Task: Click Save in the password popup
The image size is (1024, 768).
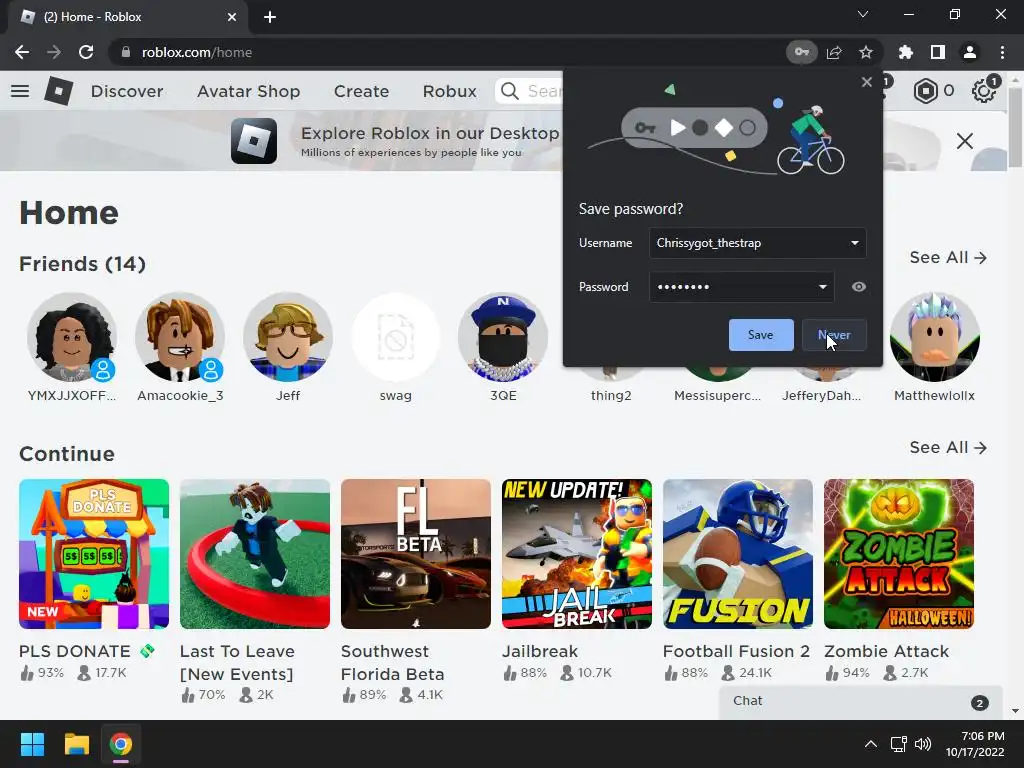Action: pos(761,335)
